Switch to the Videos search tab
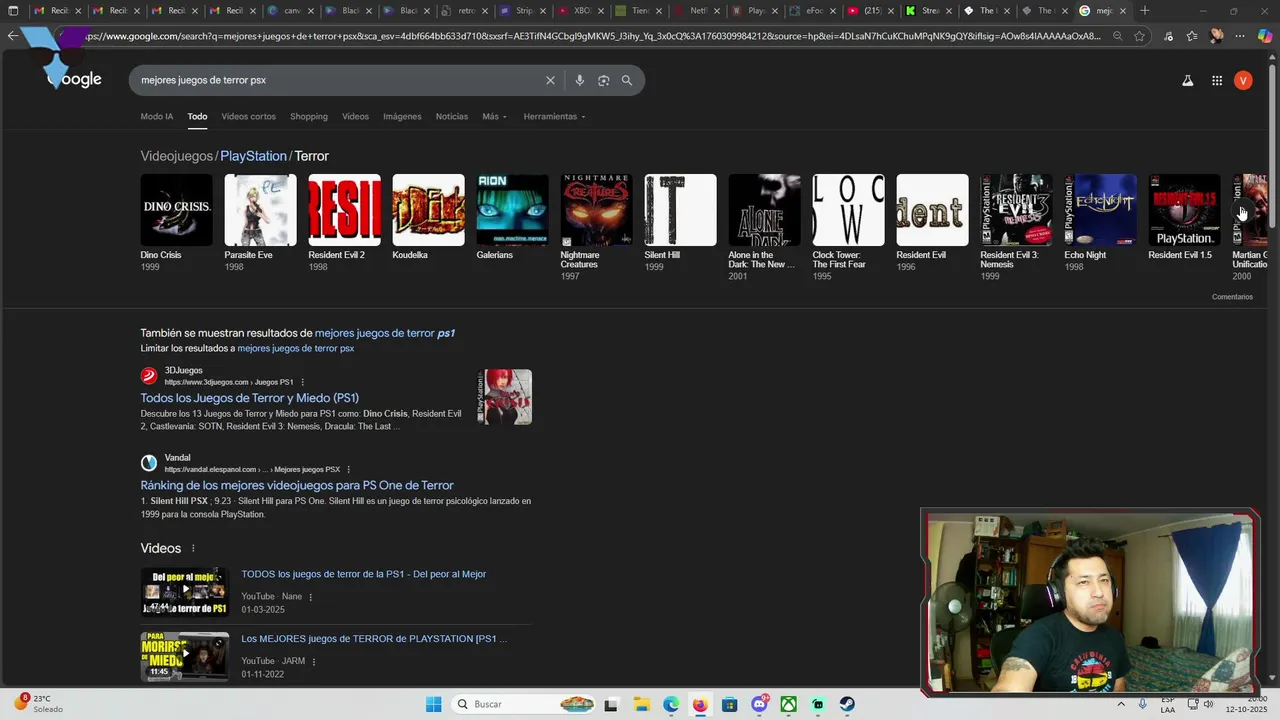This screenshot has width=1280, height=720. pyautogui.click(x=355, y=116)
